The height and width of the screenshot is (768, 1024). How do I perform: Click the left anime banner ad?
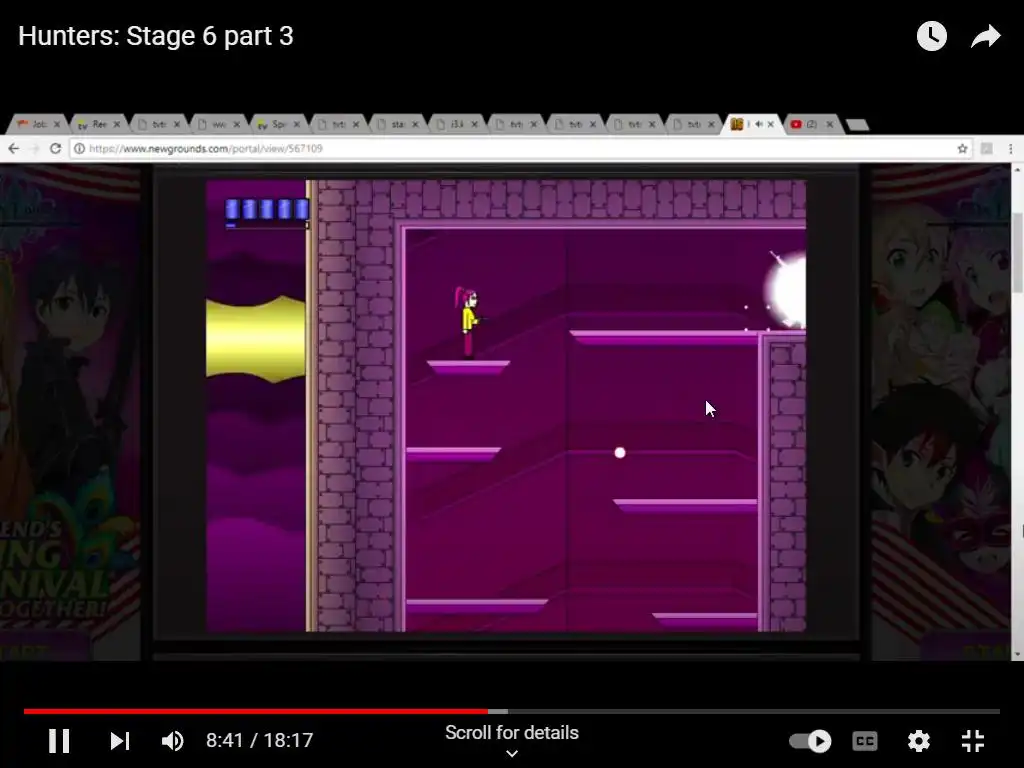(x=70, y=413)
